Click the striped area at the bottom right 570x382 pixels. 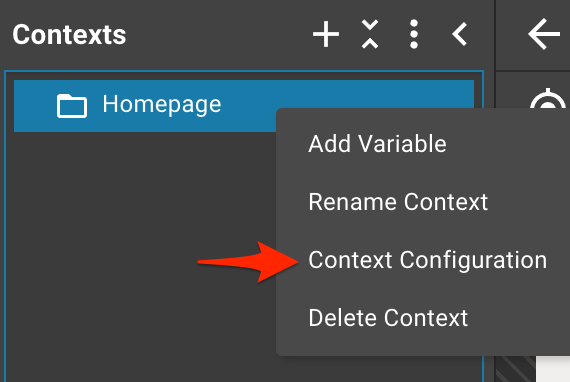click(515, 369)
